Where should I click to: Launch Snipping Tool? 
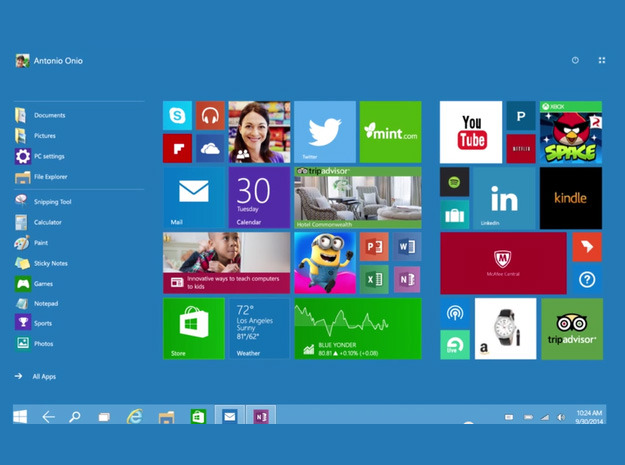pos(43,202)
